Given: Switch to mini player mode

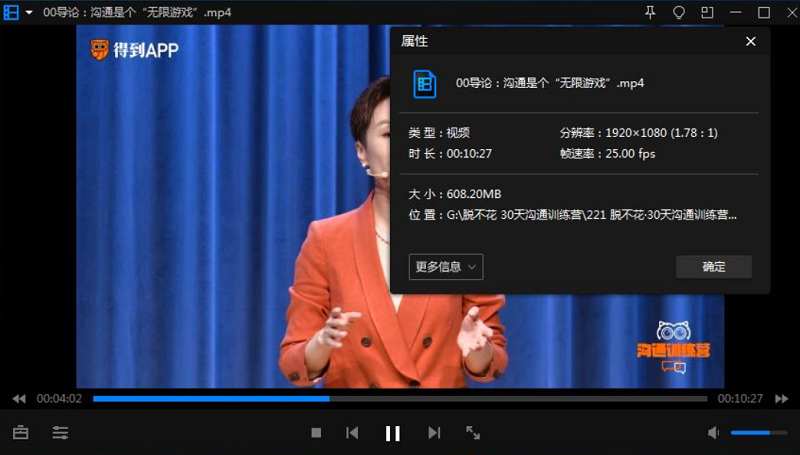Looking at the screenshot, I should [x=707, y=13].
